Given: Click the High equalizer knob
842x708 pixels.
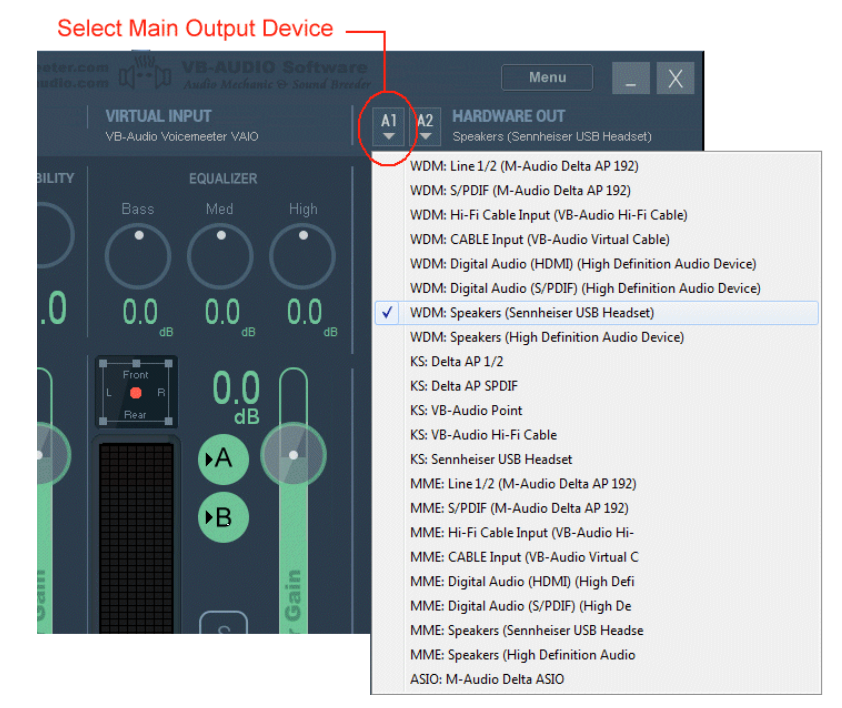Looking at the screenshot, I should [x=302, y=256].
